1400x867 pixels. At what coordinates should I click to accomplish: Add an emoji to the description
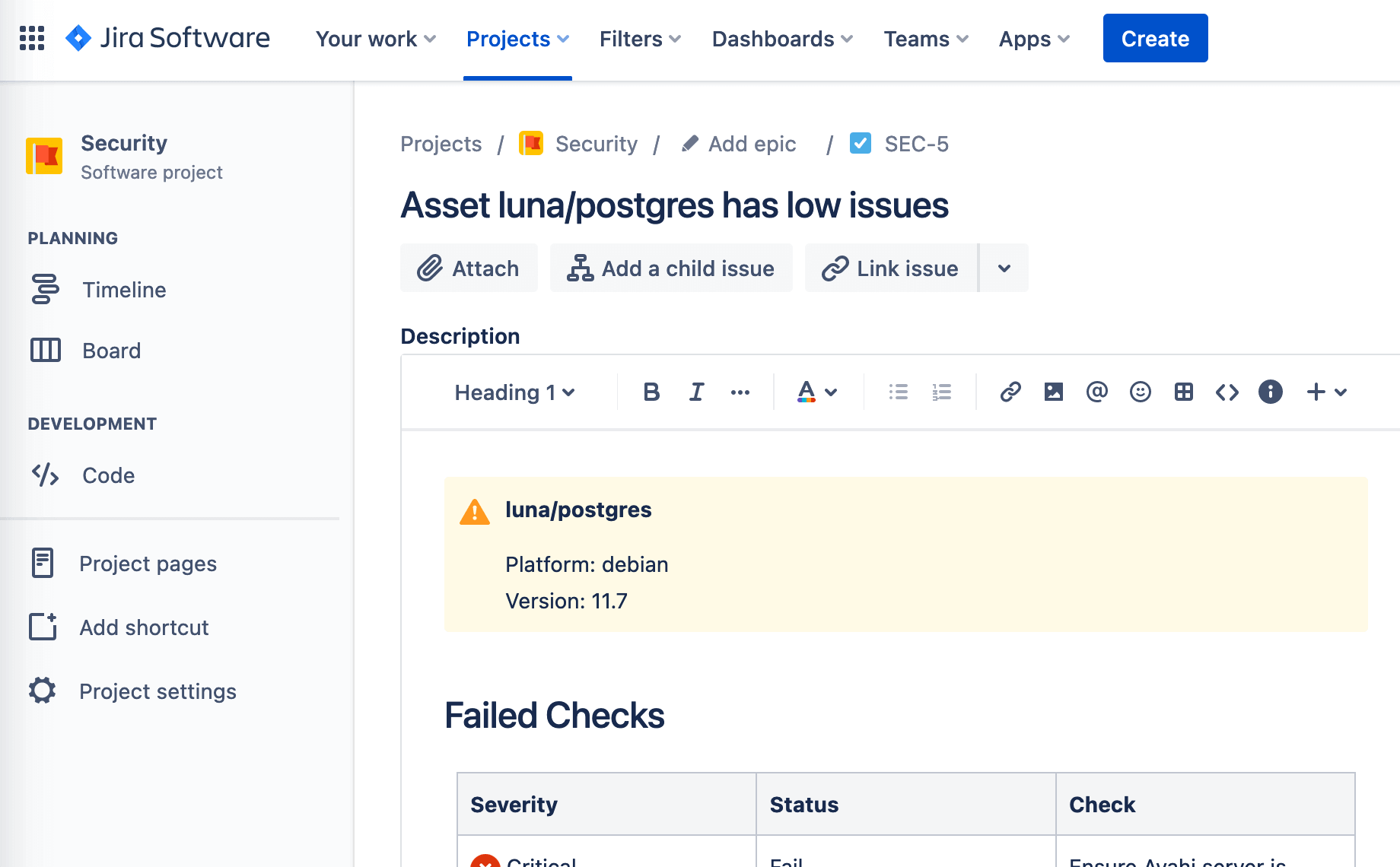(x=1140, y=392)
